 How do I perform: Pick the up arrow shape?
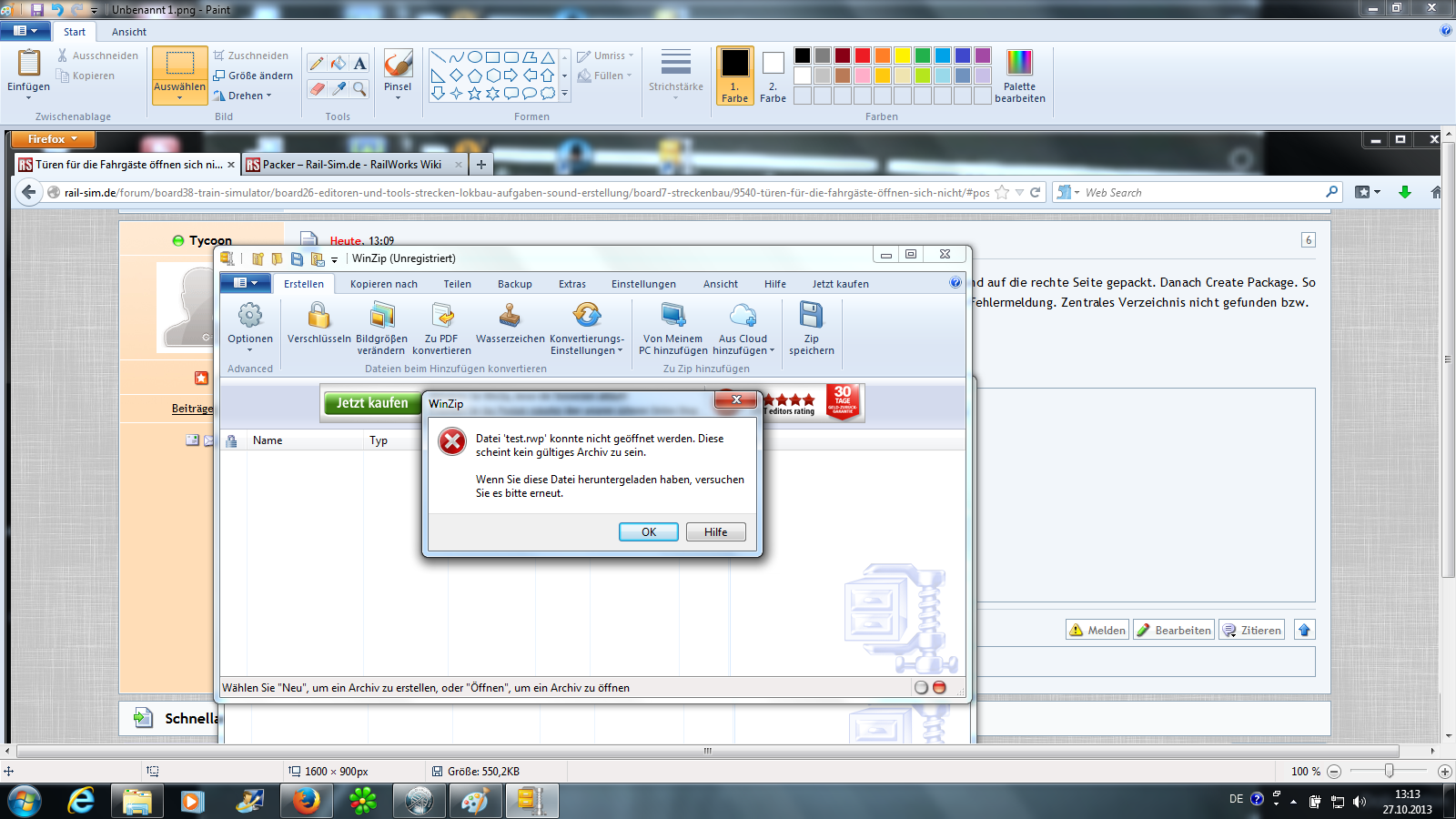(x=547, y=76)
